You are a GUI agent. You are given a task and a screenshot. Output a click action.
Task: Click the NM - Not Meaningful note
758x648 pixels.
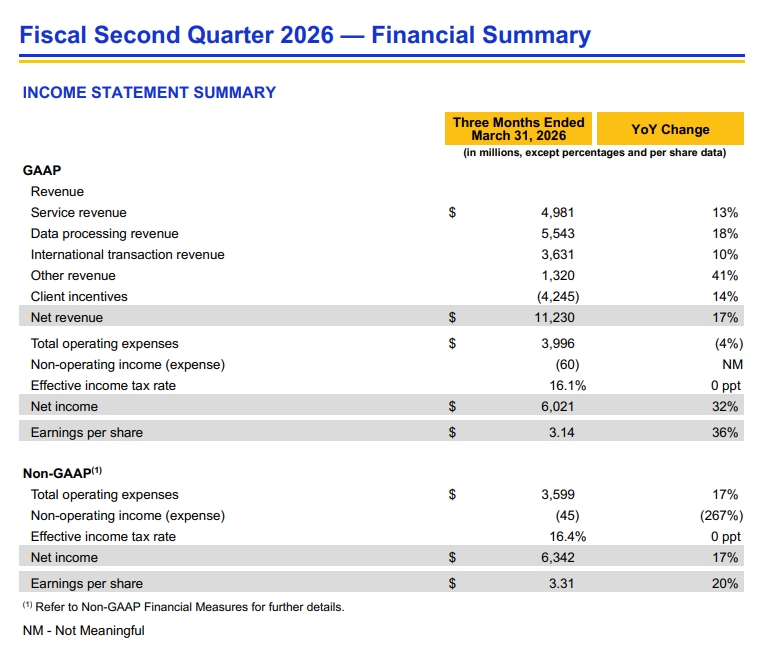[84, 630]
